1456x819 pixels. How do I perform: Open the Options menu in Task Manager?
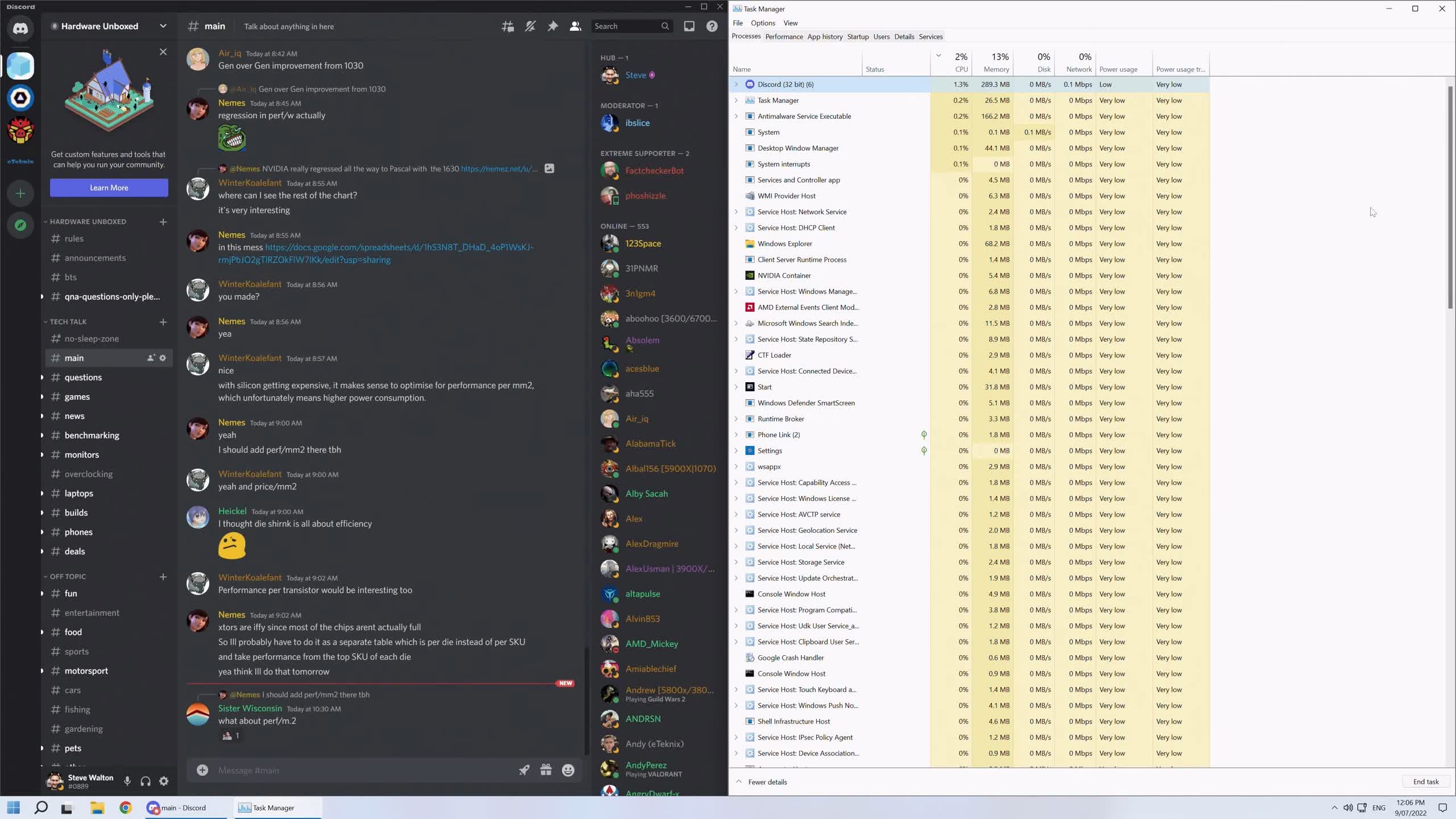coord(763,23)
